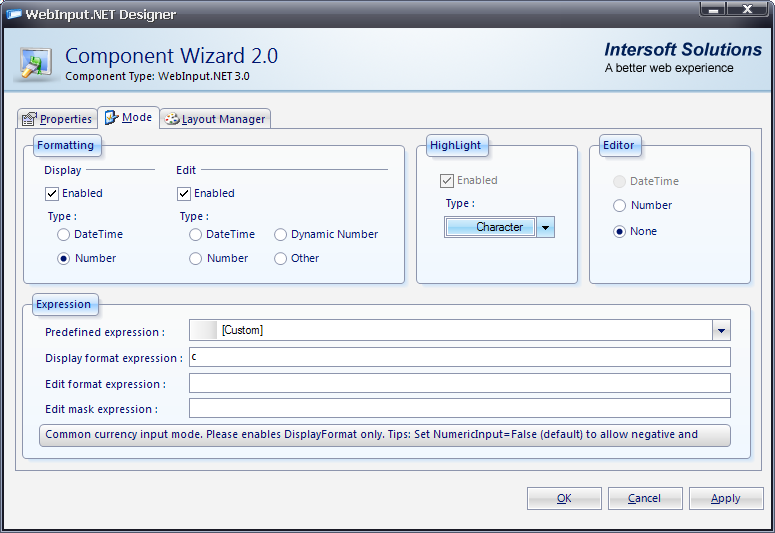Click the Character highlight type button
775x533 pixels.
click(x=491, y=228)
